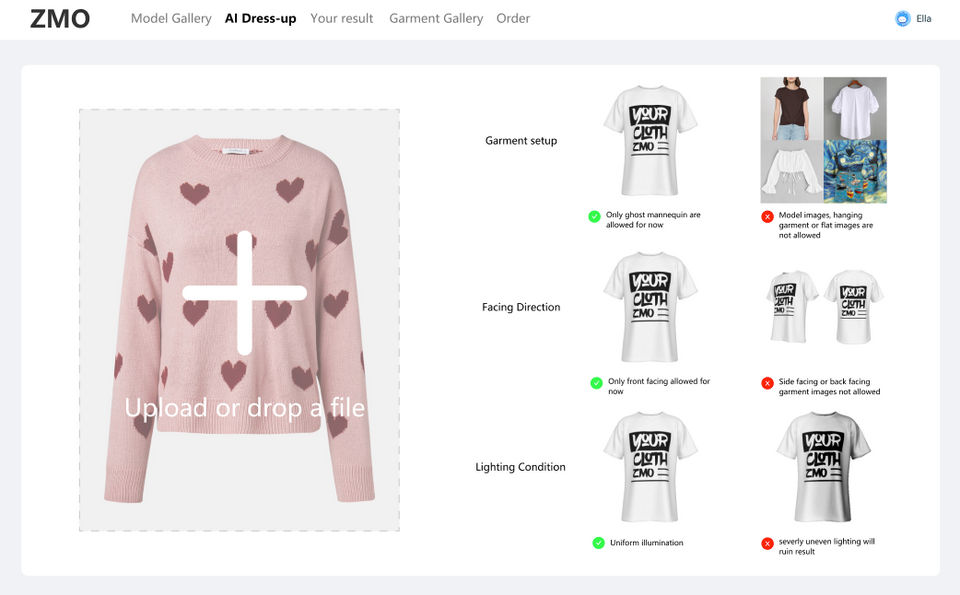
Task: Click red X beside side facing warning
Action: pyautogui.click(x=767, y=383)
